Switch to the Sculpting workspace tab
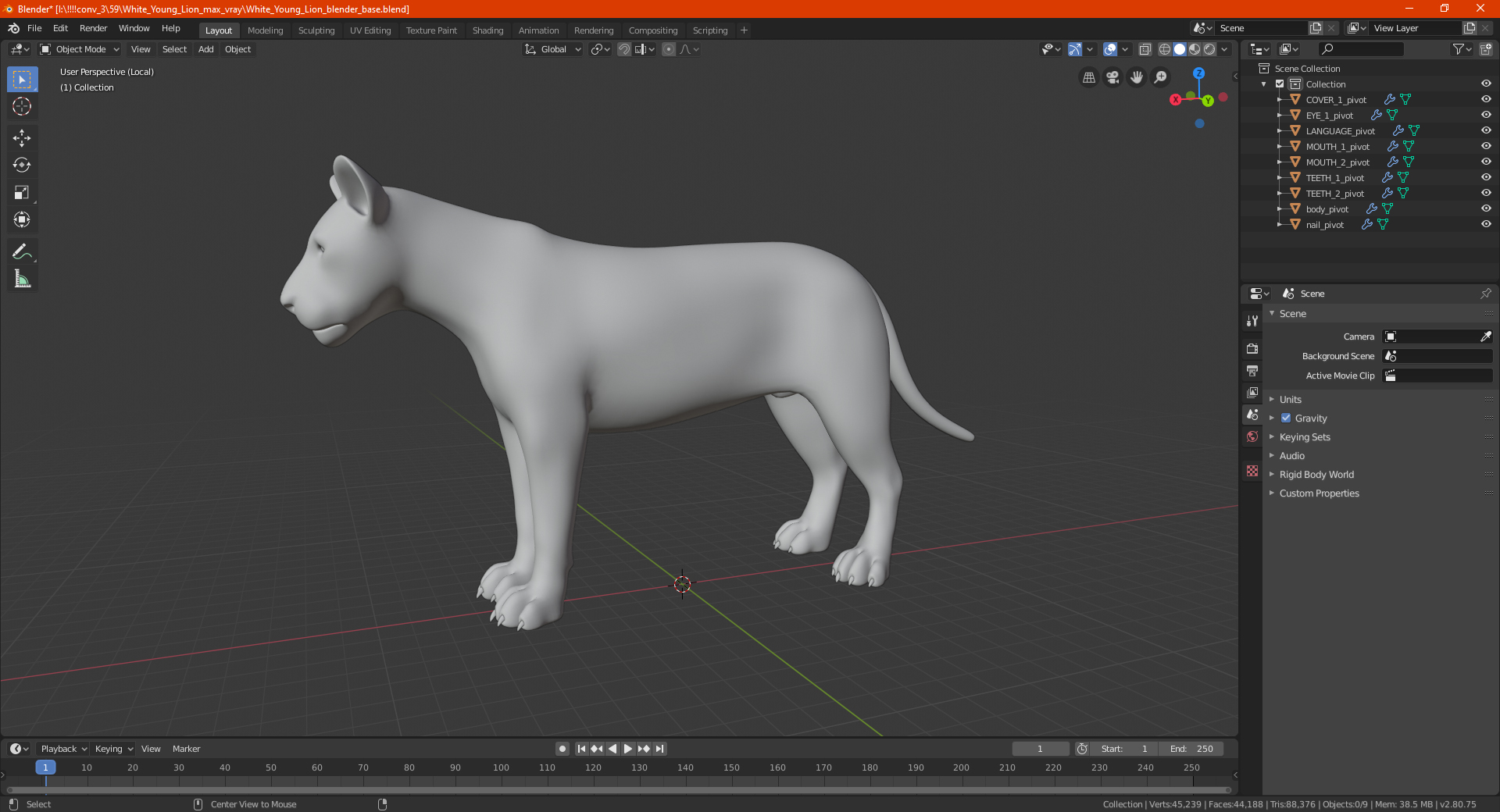Screen dimensions: 1500x812 click(316, 30)
